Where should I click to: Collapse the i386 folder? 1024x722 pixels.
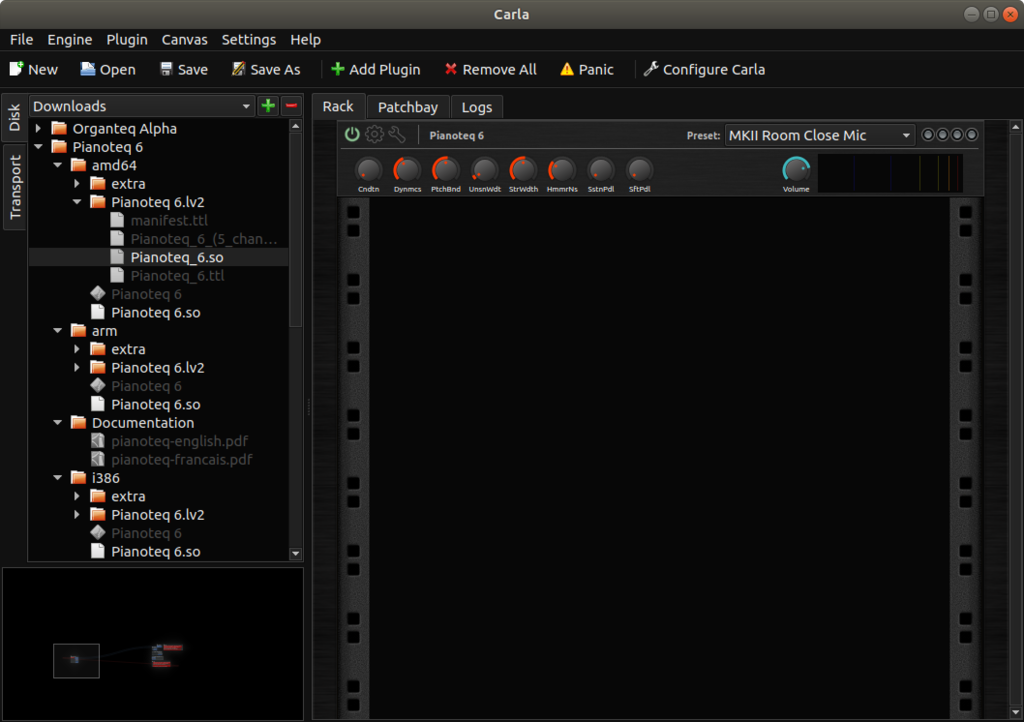(x=57, y=478)
